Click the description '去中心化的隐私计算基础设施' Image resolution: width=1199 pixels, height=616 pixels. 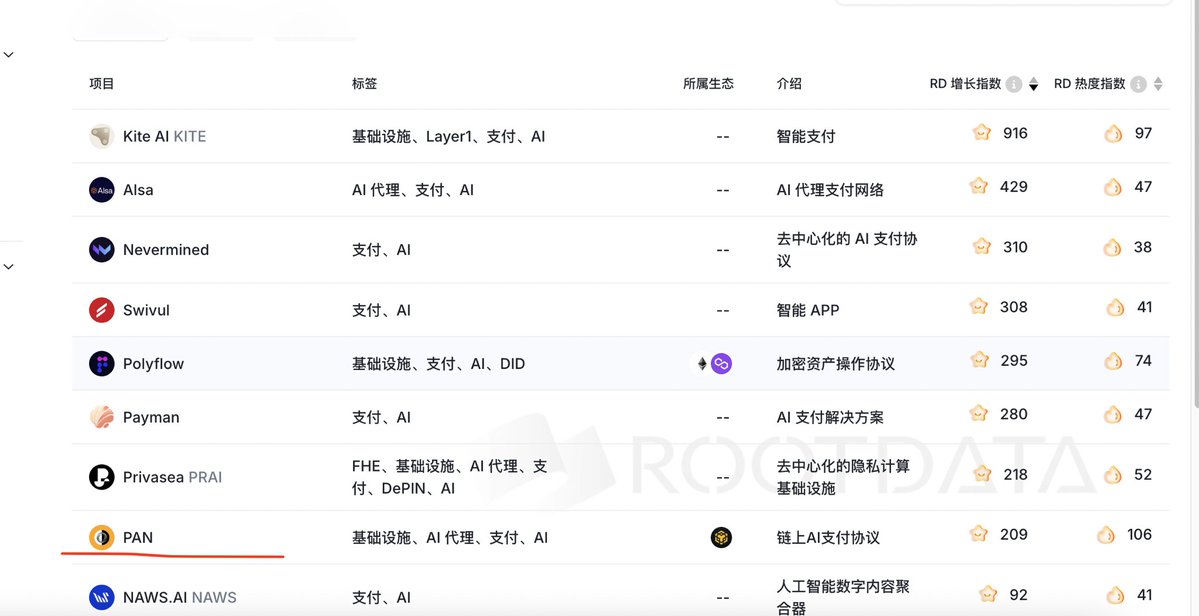[843, 477]
